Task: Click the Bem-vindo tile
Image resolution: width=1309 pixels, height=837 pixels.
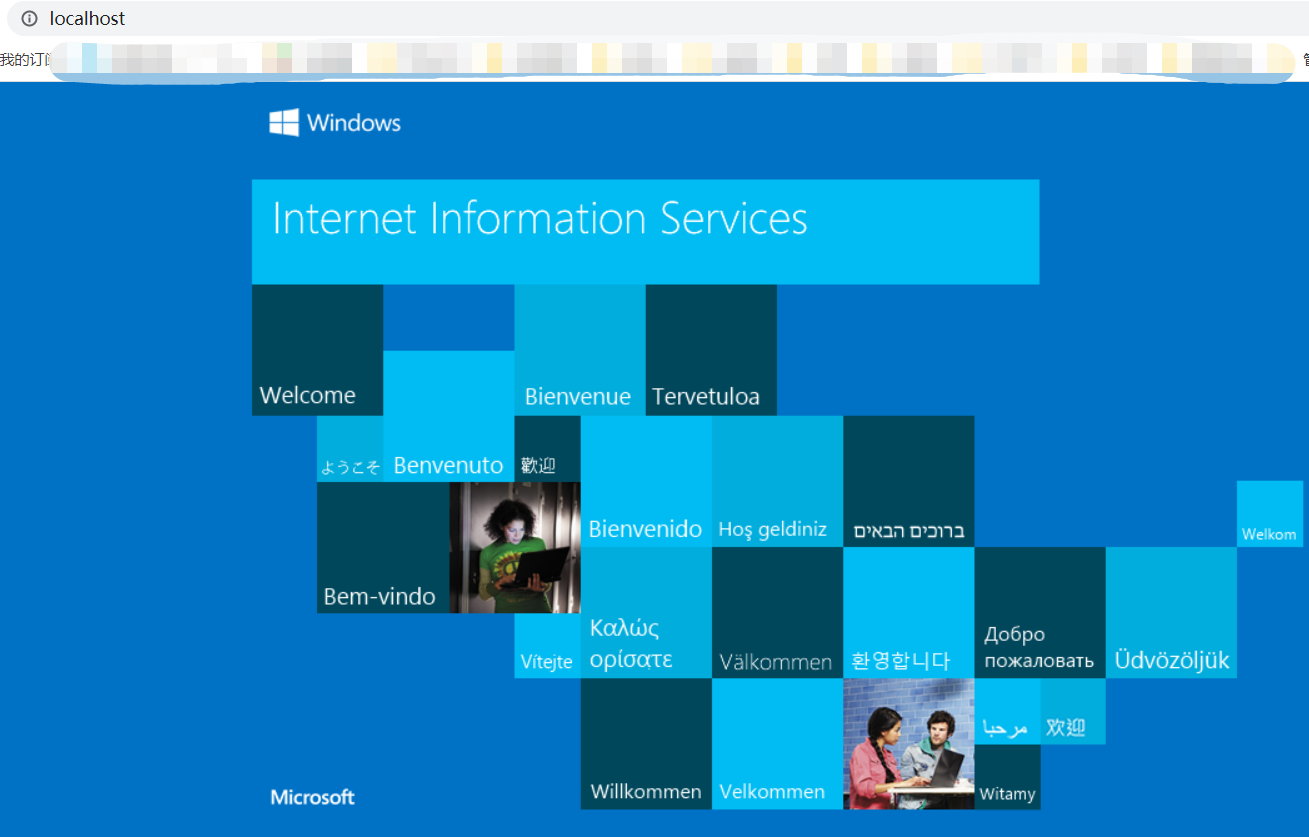Action: tap(382, 548)
